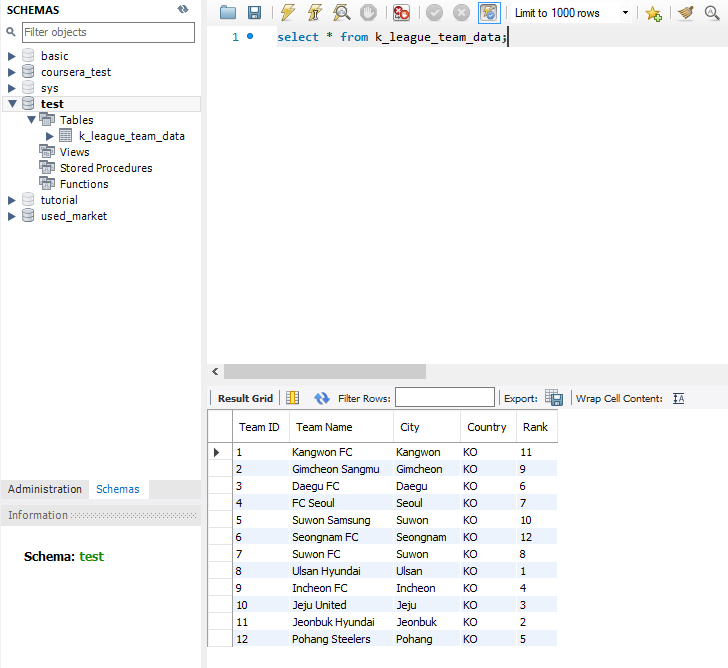Screen dimensions: 728x668
Task: Save the script with the floppy disk icon
Action: pos(254,13)
